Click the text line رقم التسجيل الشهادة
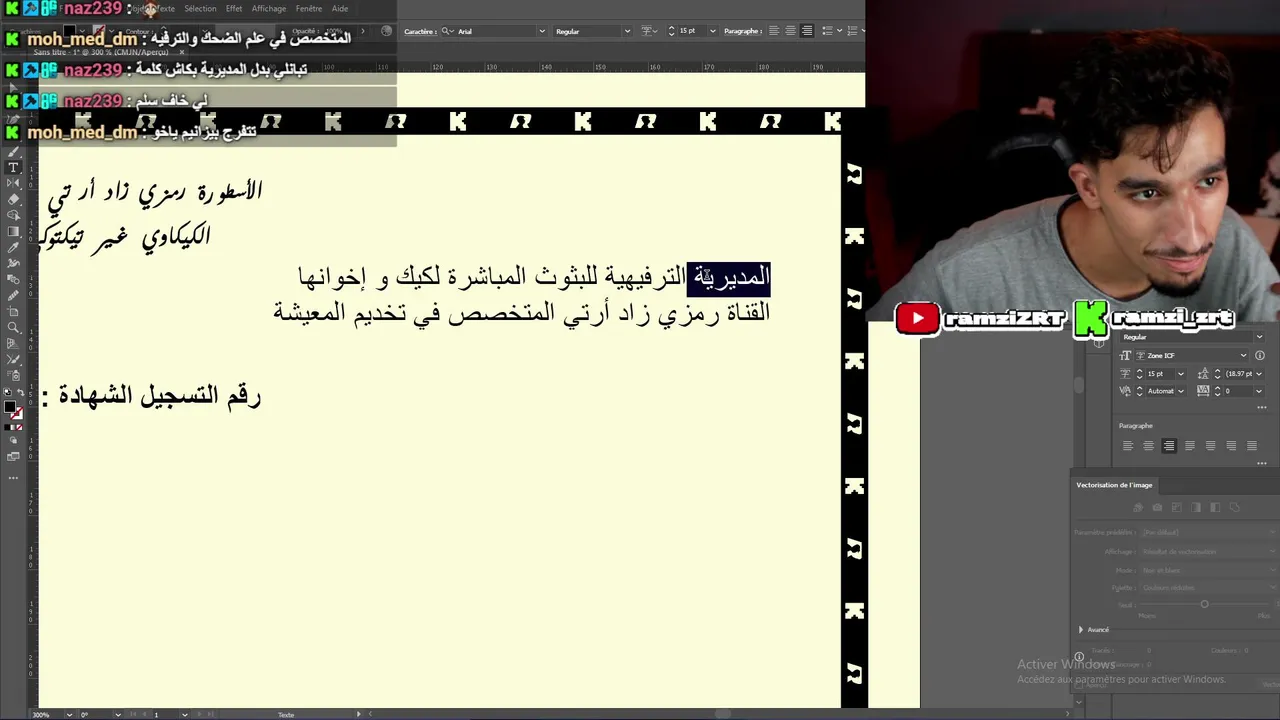The height and width of the screenshot is (720, 1280). [x=151, y=396]
